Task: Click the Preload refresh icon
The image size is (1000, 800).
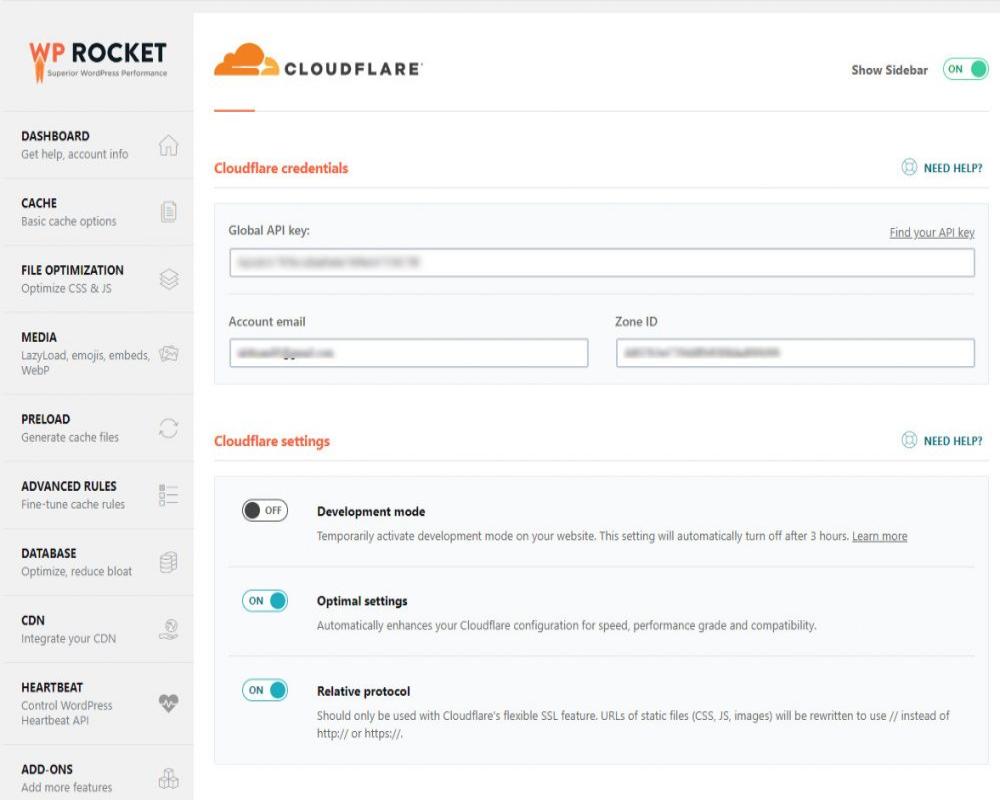Action: pos(169,428)
